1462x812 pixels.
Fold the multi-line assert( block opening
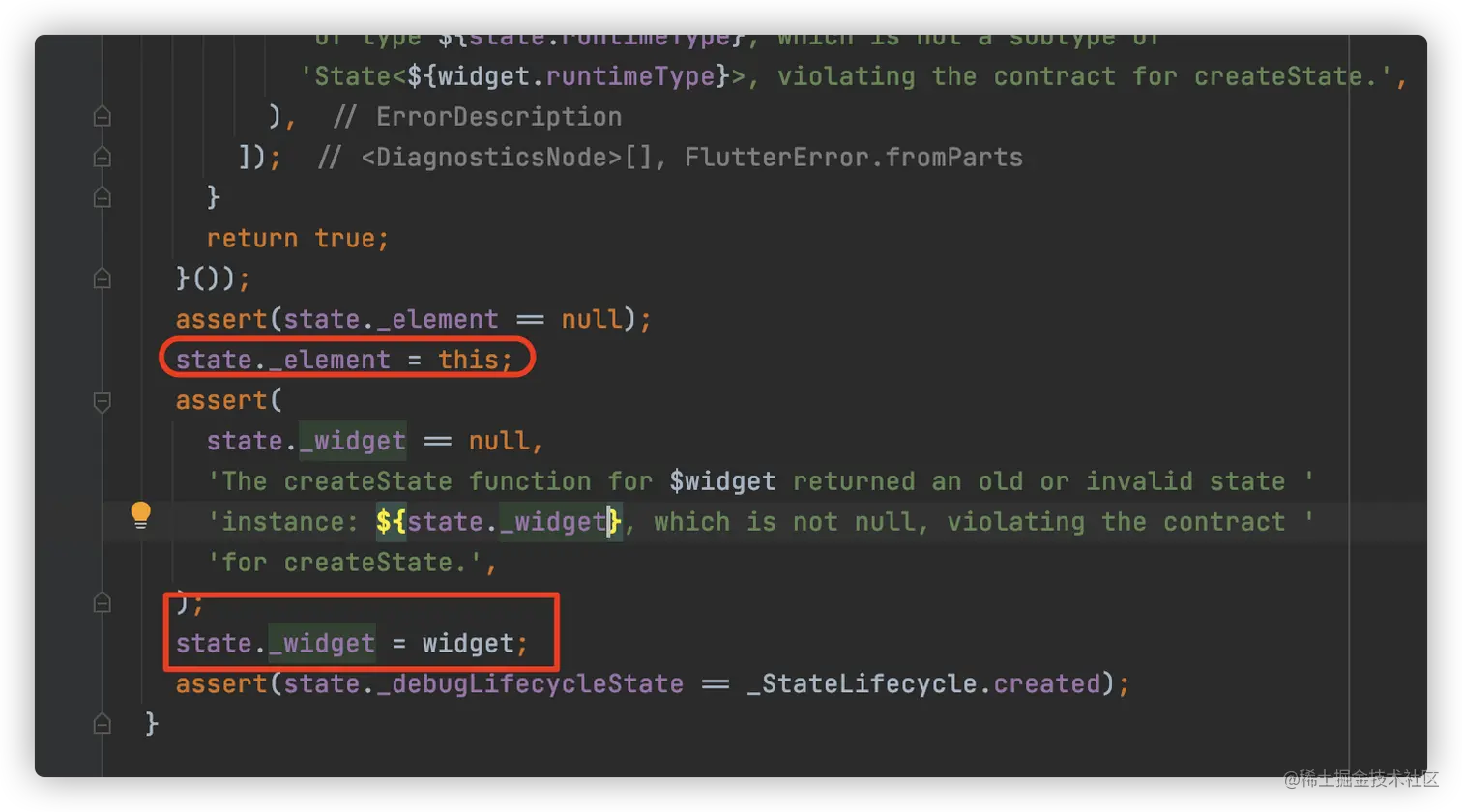(102, 401)
